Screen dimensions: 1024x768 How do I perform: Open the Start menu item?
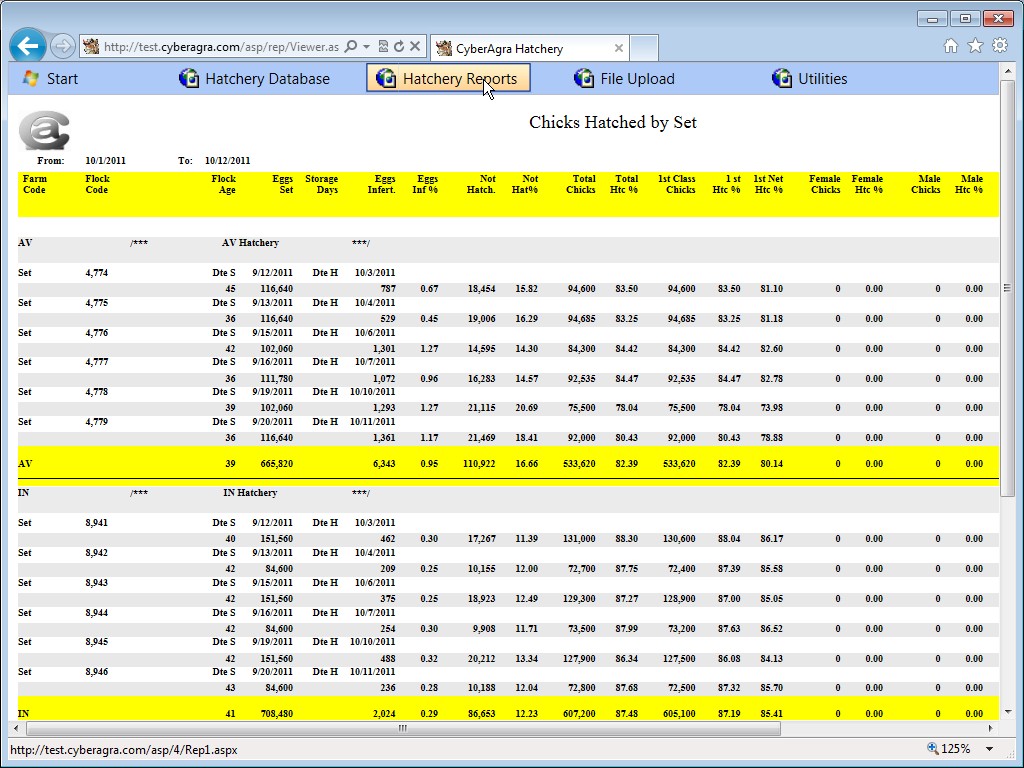[x=50, y=78]
